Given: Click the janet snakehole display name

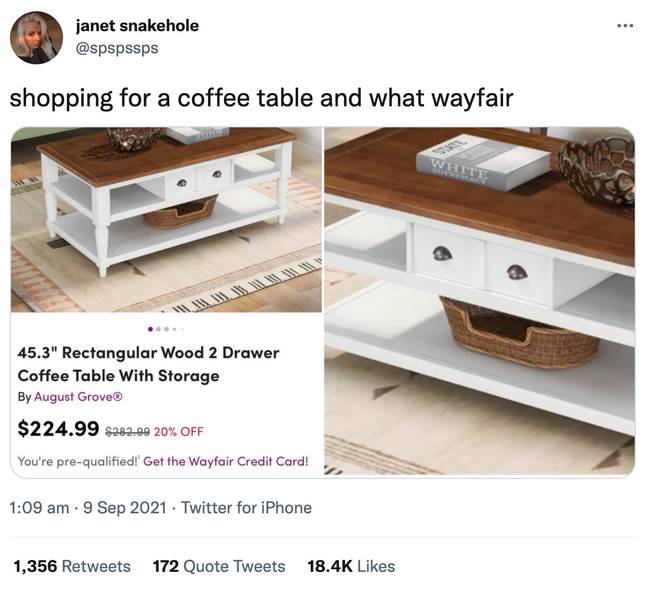Looking at the screenshot, I should click(x=137, y=26).
